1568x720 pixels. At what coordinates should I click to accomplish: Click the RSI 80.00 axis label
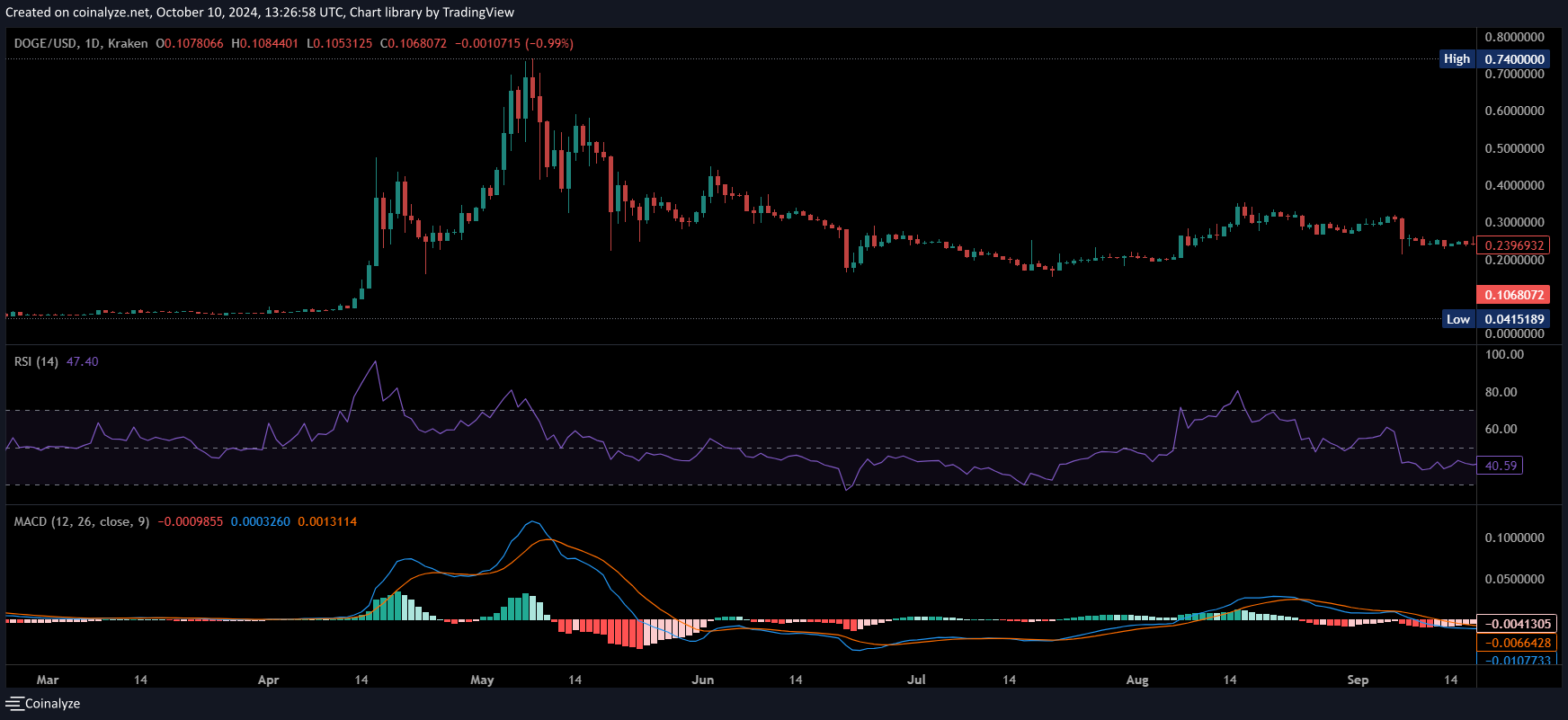(x=1501, y=392)
